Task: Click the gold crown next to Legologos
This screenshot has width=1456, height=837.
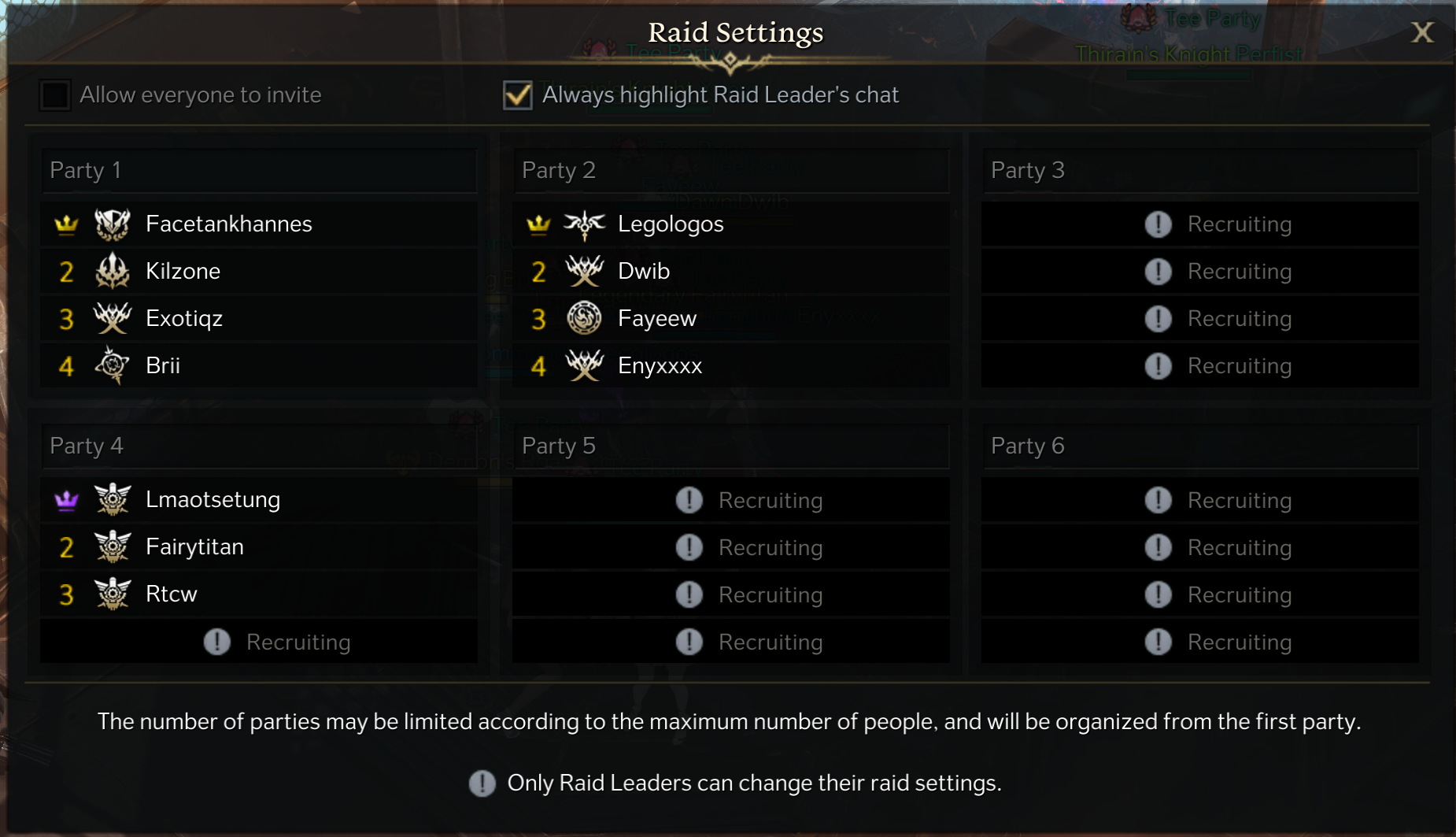Action: [538, 224]
